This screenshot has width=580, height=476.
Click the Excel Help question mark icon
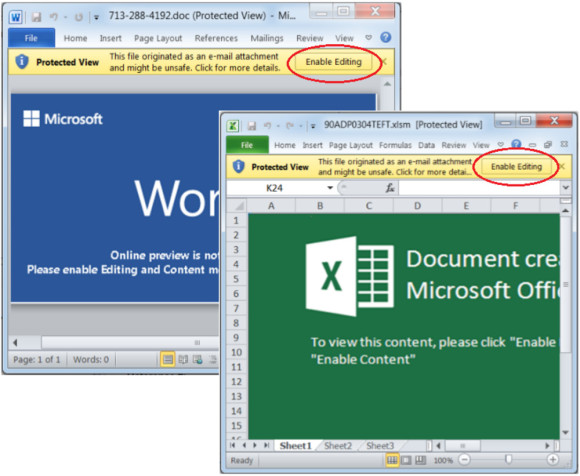(516, 144)
